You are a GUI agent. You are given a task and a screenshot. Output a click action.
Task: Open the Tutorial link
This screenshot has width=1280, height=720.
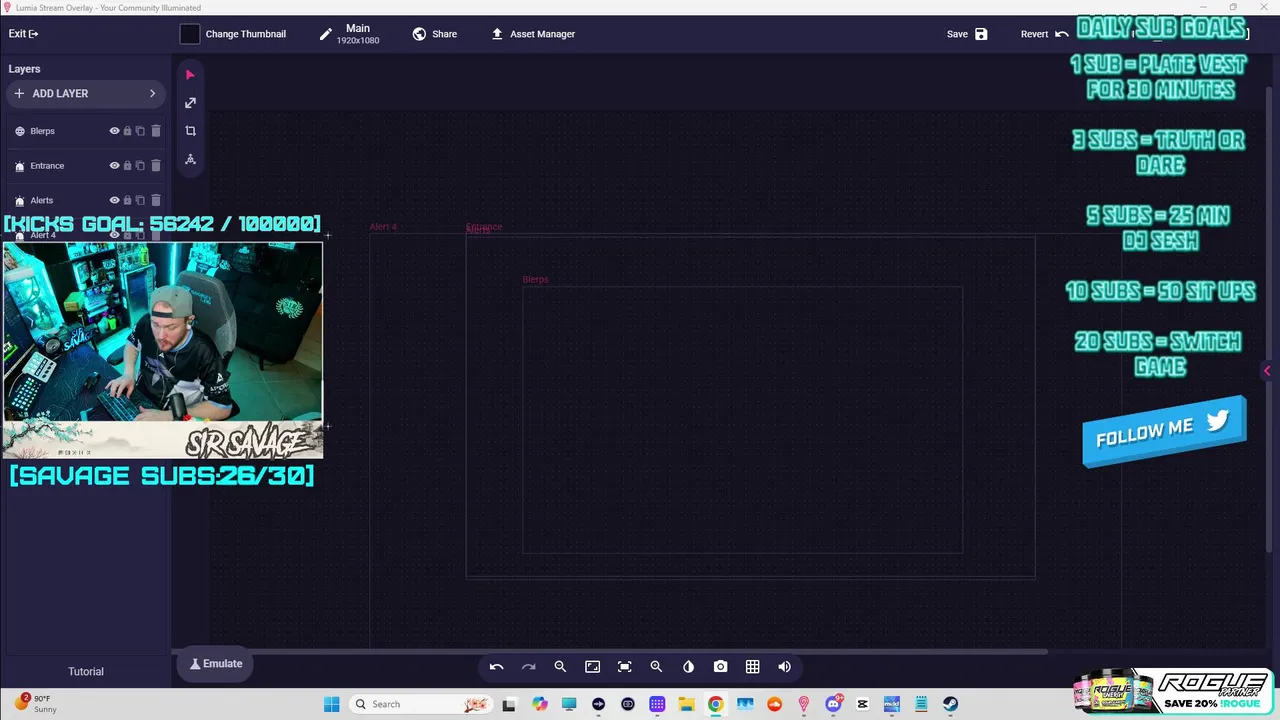pyautogui.click(x=86, y=672)
